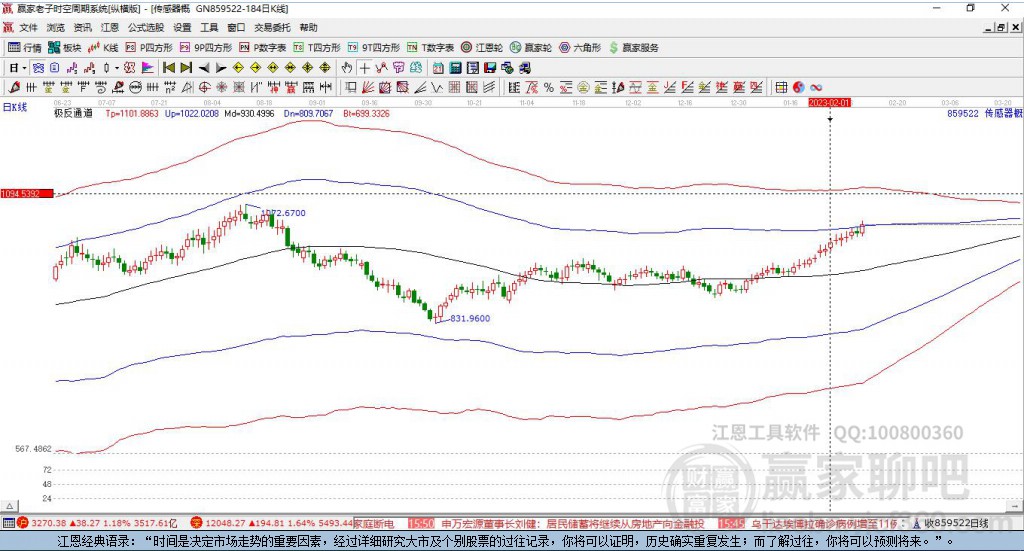The height and width of the screenshot is (551, 1024).
Task: Open the 帮助 menu
Action: pyautogui.click(x=308, y=27)
